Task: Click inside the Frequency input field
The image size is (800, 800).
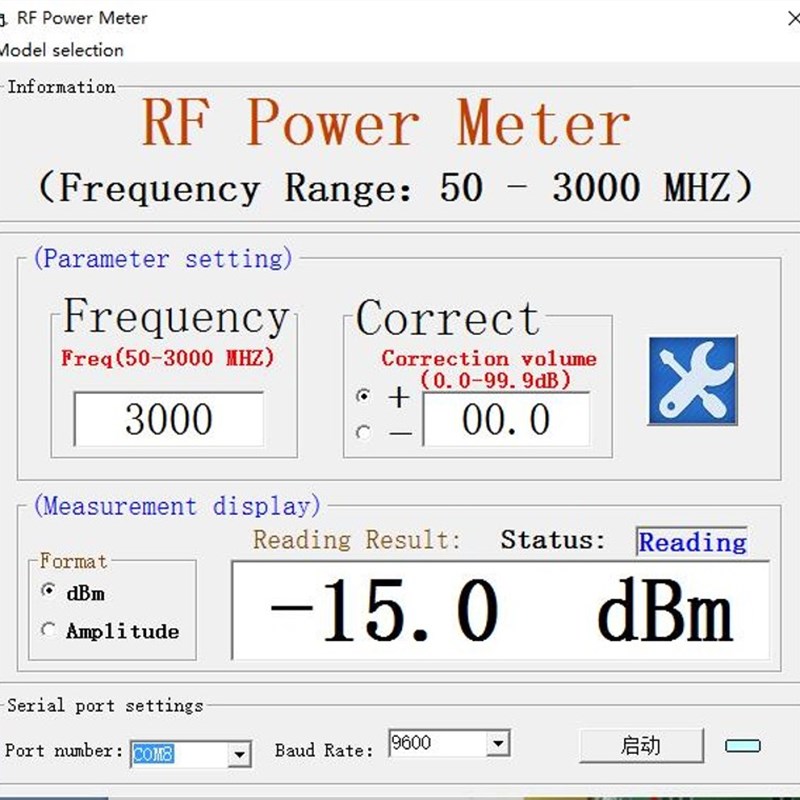Action: tap(172, 418)
